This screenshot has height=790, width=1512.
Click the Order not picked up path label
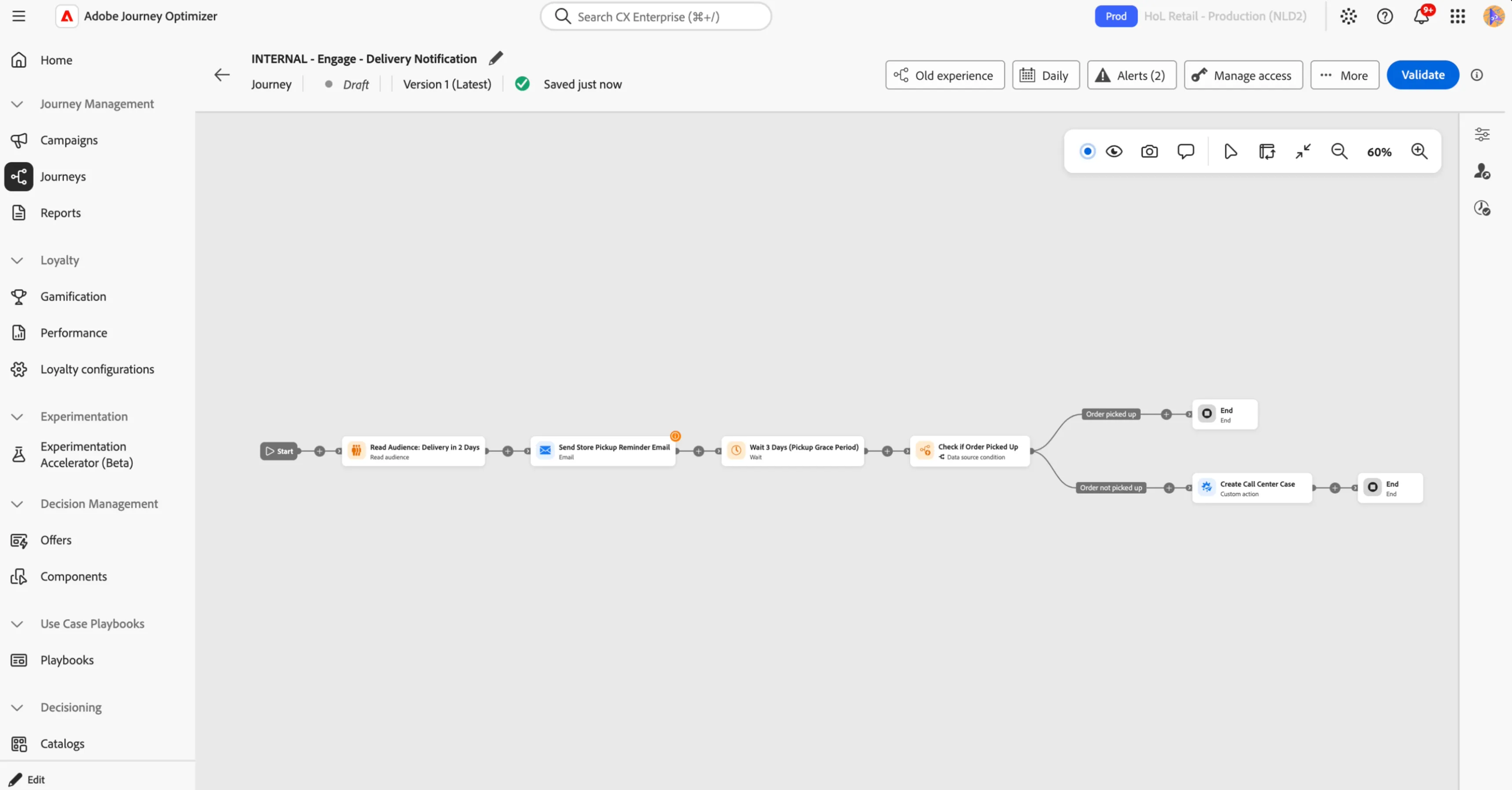[x=1110, y=488]
